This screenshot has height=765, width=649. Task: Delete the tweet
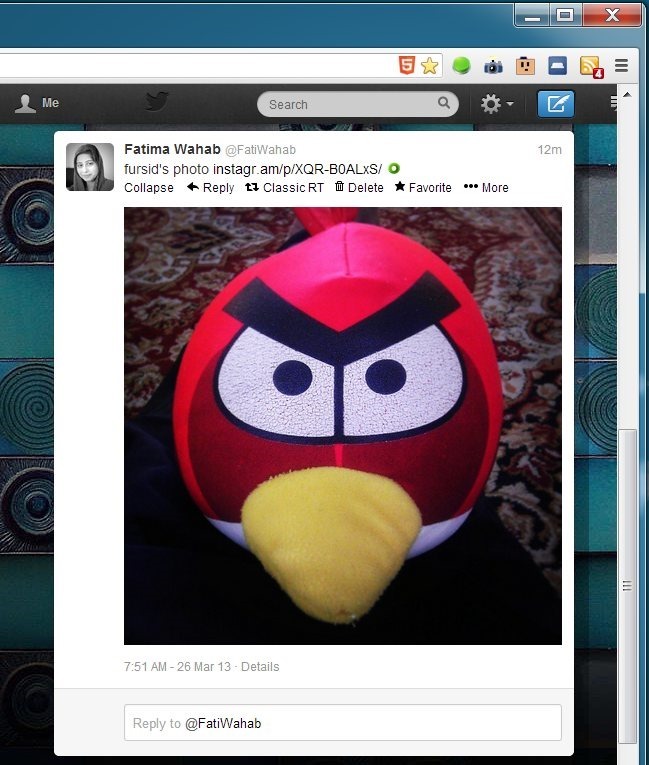click(359, 187)
